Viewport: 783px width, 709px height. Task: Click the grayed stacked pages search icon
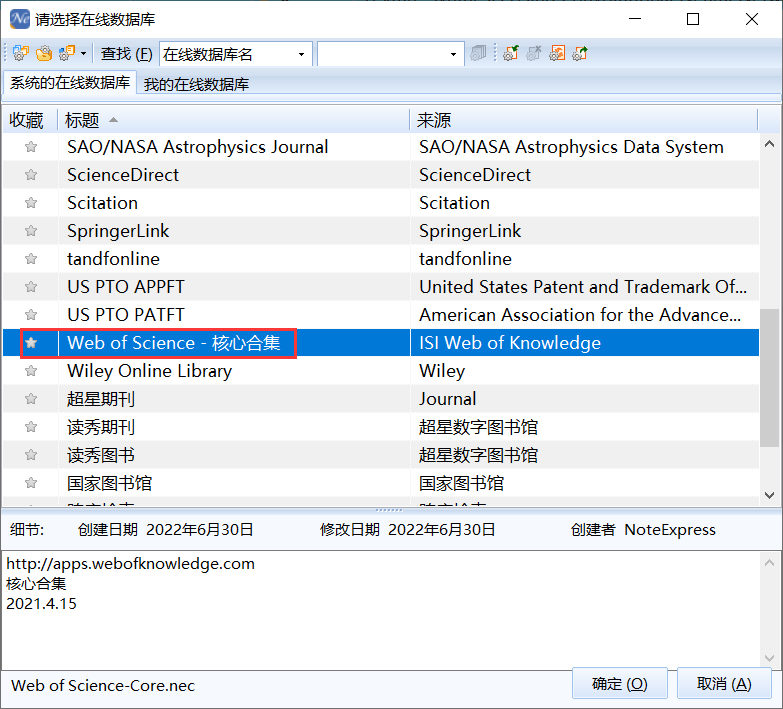[478, 53]
